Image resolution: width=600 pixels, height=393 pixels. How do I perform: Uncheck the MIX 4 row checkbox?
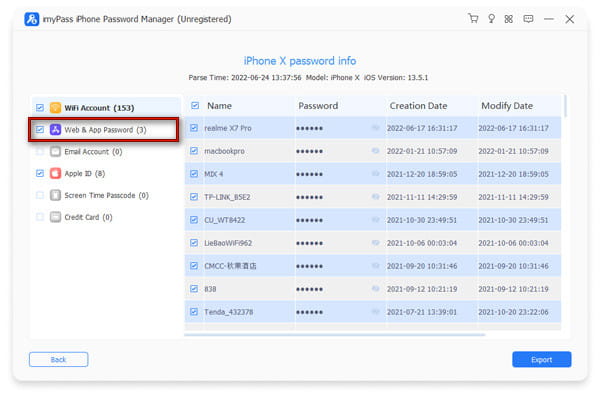[194, 174]
